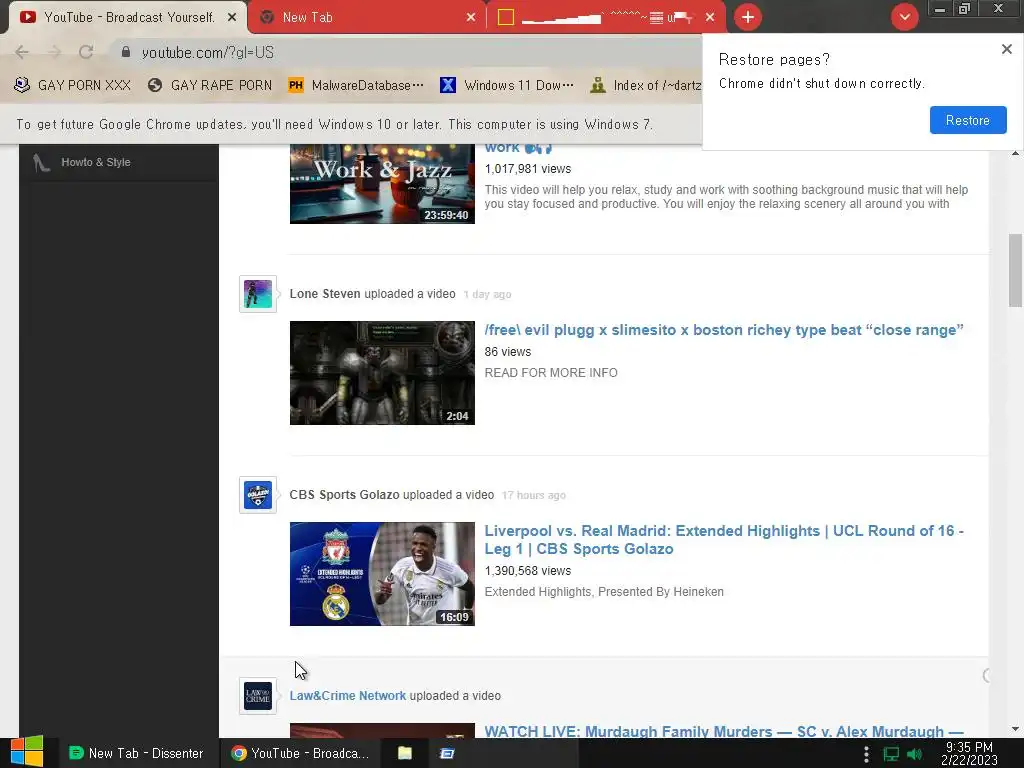Click the browser forward arrow
The image size is (1024, 768).
pos(54,52)
